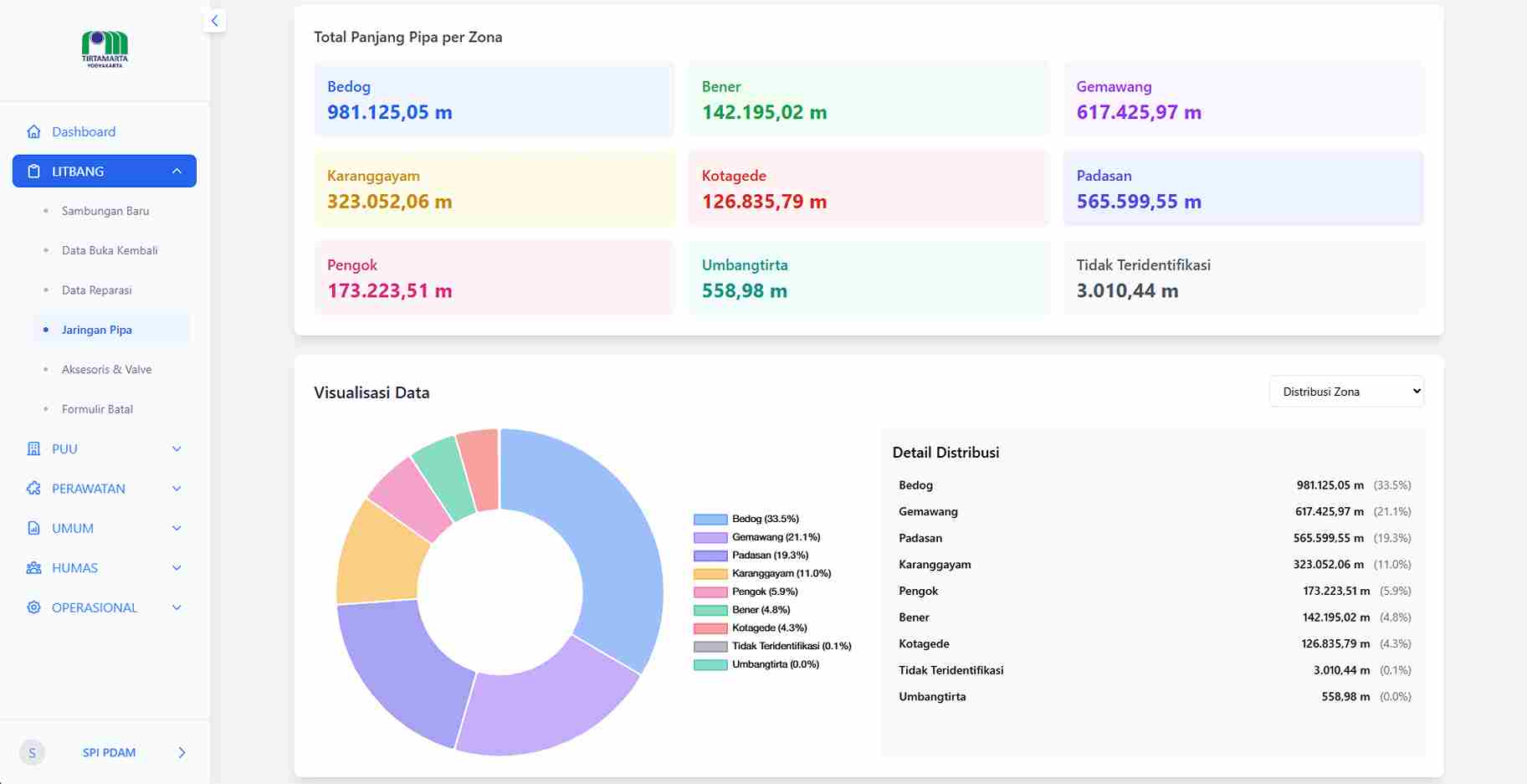Click the Jaringan Pipa link
The image size is (1527, 784).
click(95, 330)
